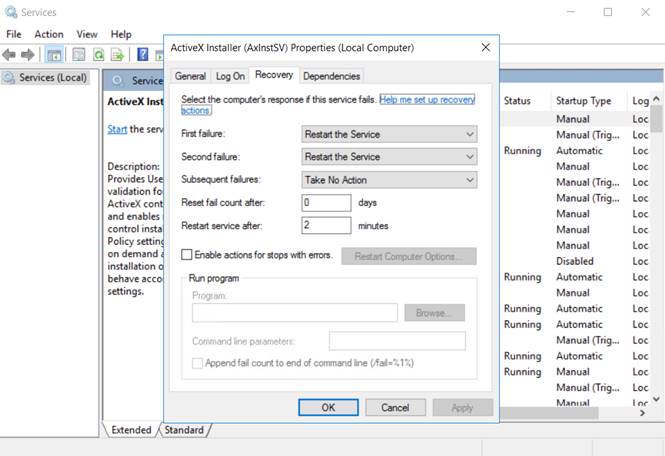Screen dimensions: 665x456
Task: Click the services list vertical scrollbar thumb
Action: pyautogui.click(x=656, y=118)
